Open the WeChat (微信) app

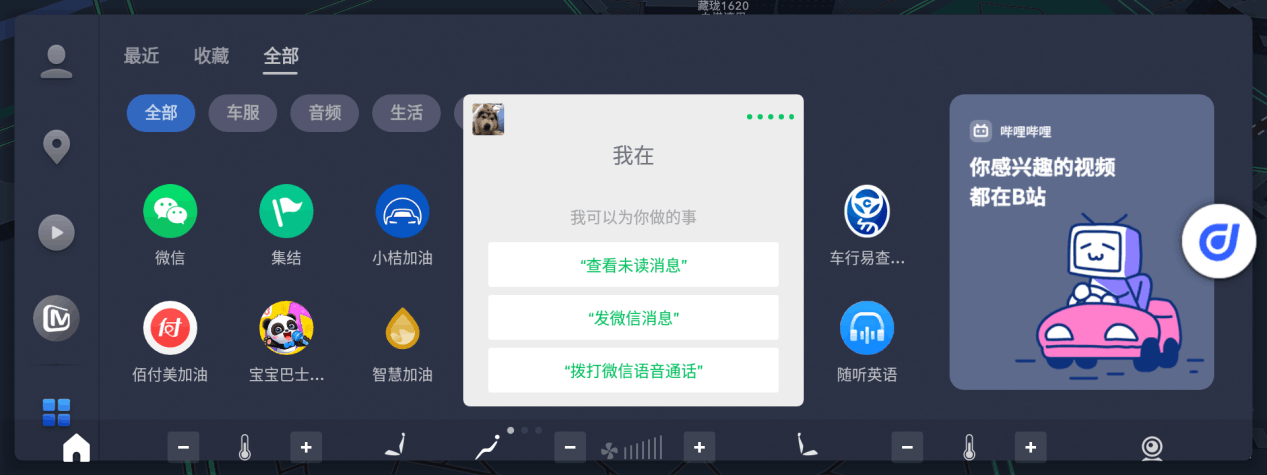[170, 211]
